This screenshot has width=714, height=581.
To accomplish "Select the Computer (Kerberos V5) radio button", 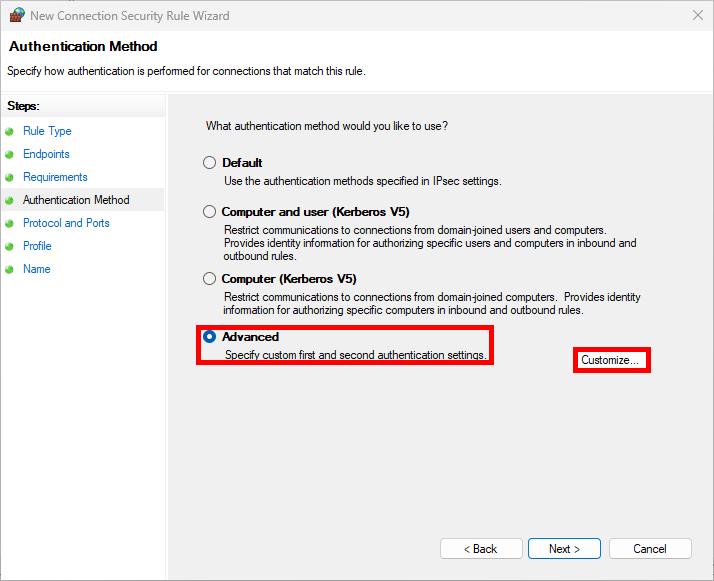I will [209, 279].
